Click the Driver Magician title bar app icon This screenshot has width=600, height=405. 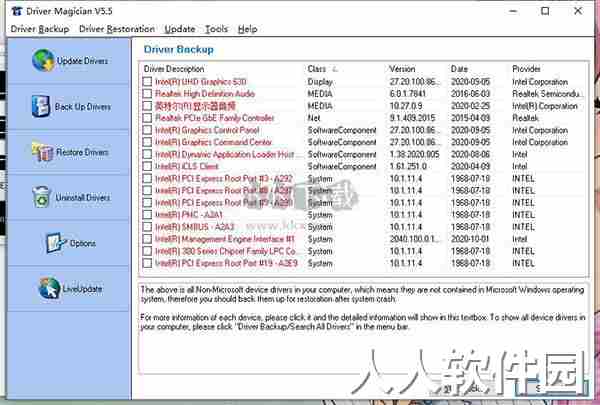click(x=16, y=11)
